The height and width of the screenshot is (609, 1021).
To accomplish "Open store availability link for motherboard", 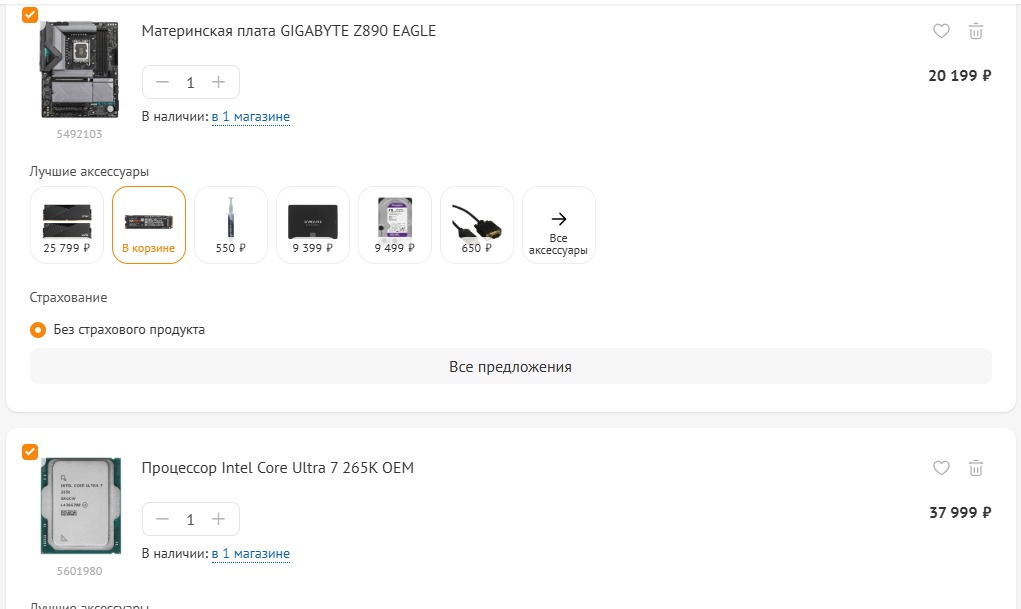I will [x=251, y=117].
